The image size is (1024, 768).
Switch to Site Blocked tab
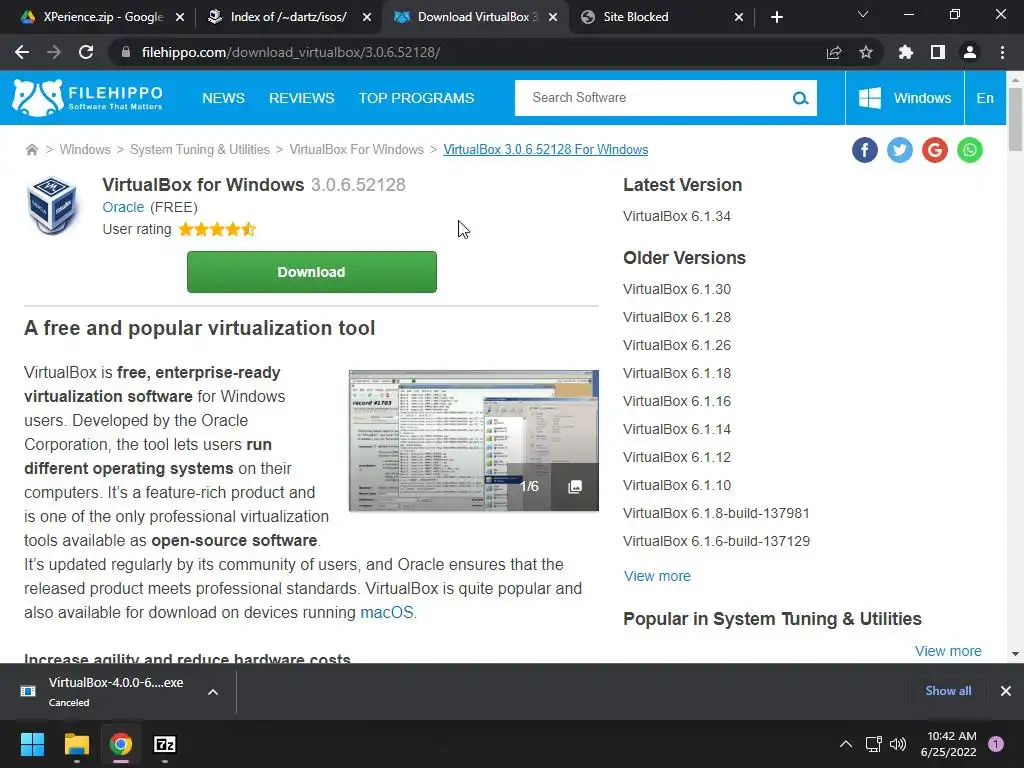point(662,17)
